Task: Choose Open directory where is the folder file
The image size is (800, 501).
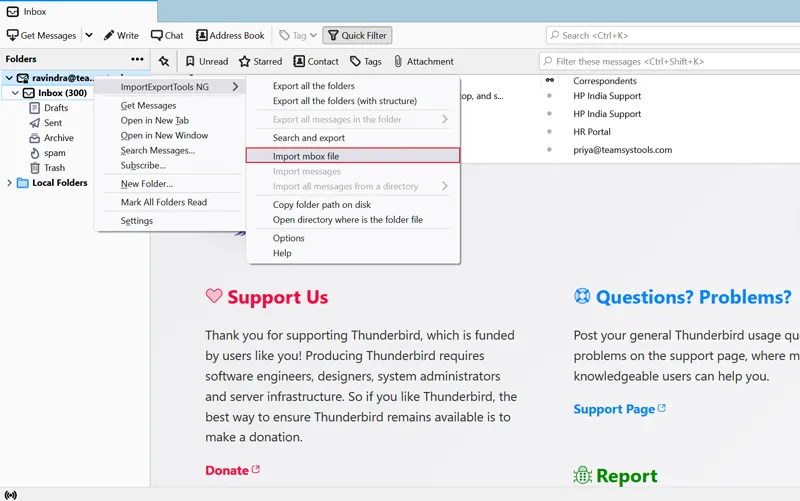Action: [347, 220]
